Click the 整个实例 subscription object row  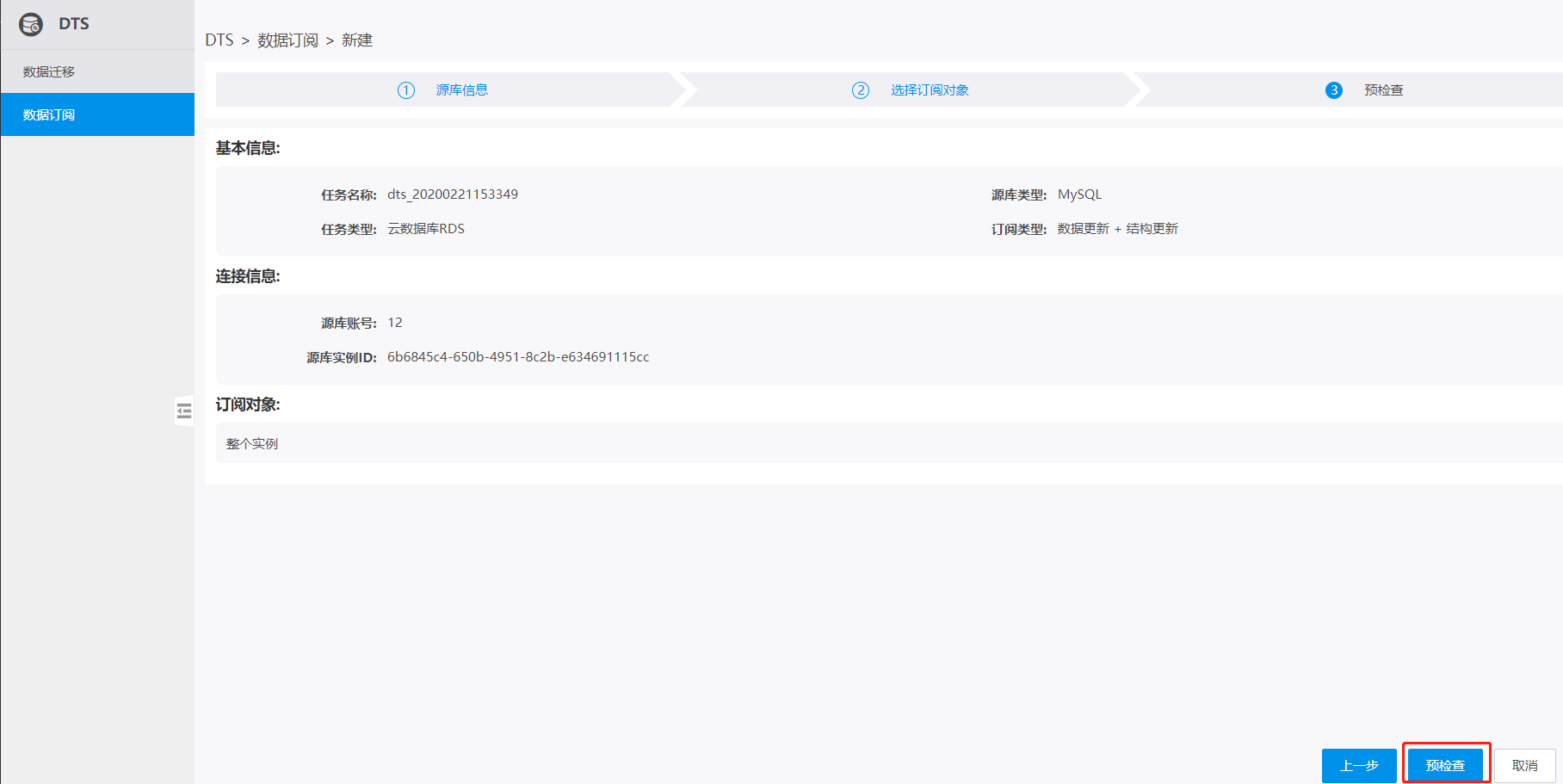tap(252, 444)
